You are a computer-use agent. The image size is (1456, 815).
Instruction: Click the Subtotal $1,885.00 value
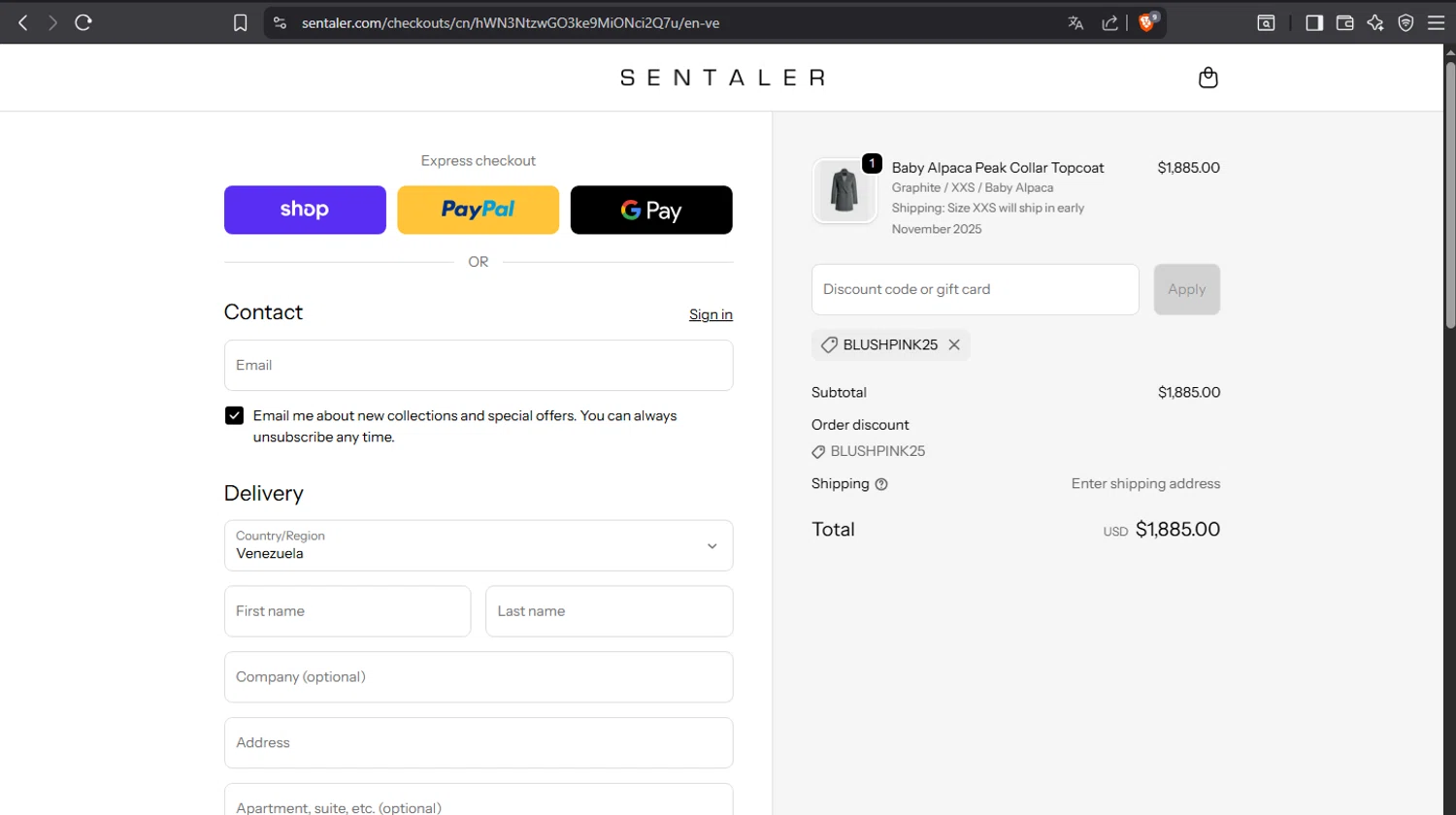(1189, 392)
